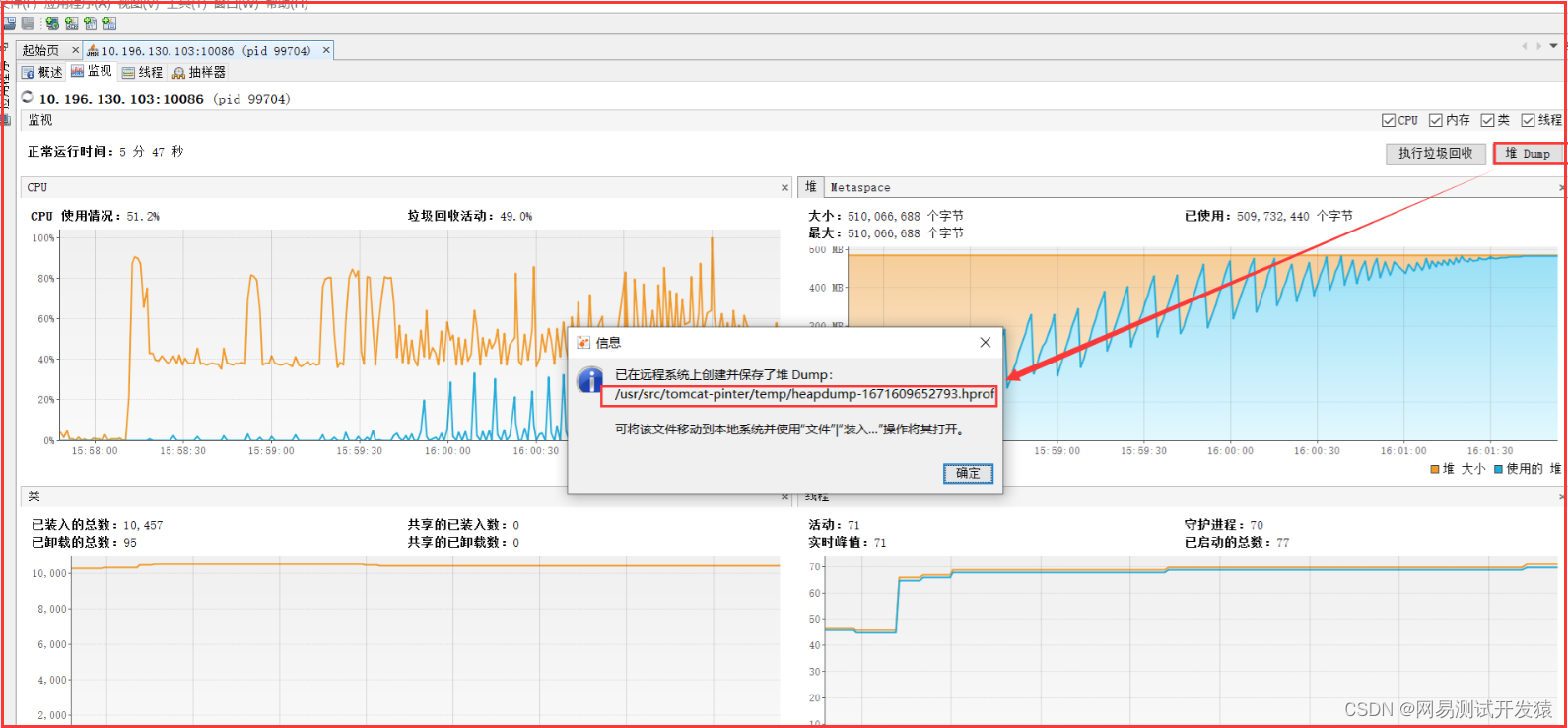Click the 10.196.130.103:10086 page heading
The height and width of the screenshot is (728, 1568).
pos(165,99)
